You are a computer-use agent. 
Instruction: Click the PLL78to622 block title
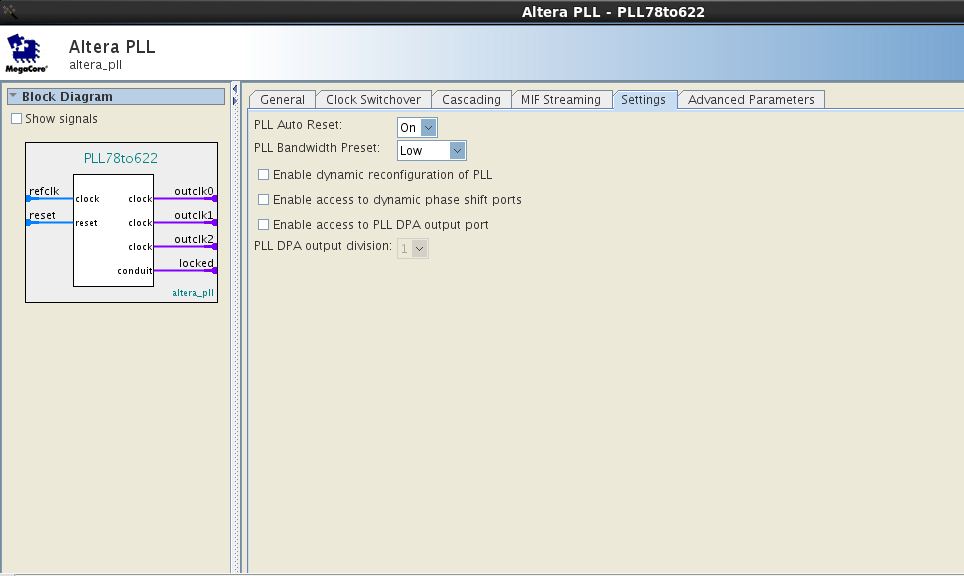coord(120,158)
